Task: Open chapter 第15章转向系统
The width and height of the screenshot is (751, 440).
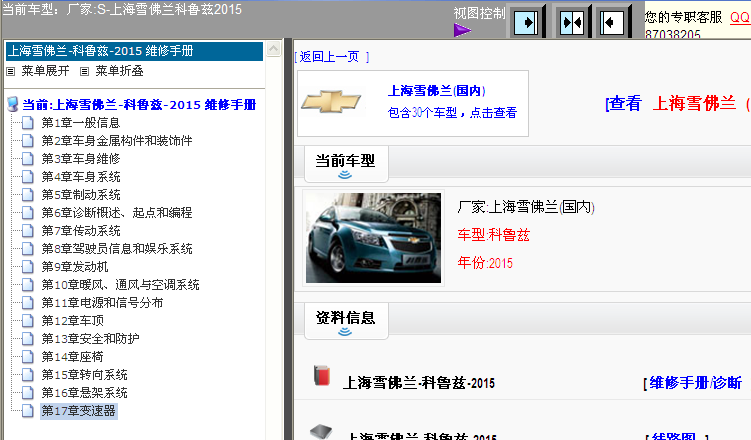Action: tap(84, 375)
